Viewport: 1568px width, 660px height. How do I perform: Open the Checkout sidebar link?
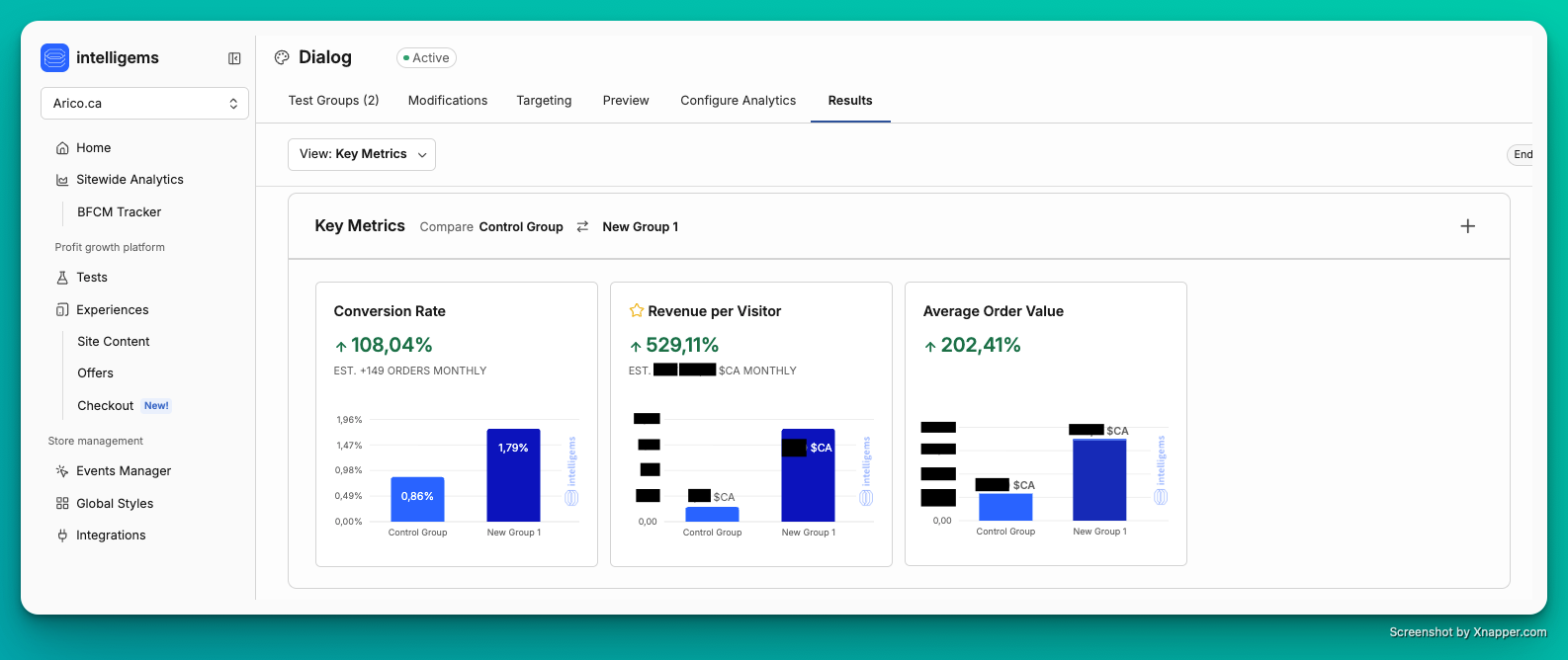(x=106, y=406)
